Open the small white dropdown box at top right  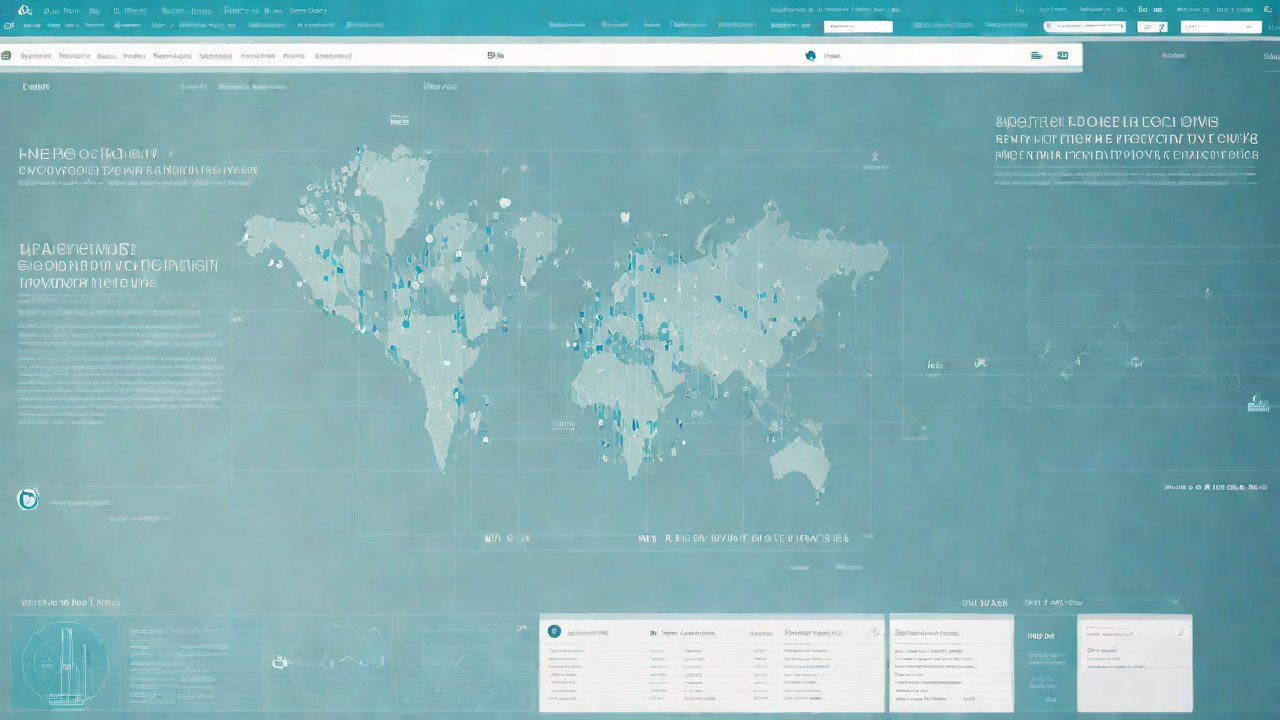(1151, 26)
